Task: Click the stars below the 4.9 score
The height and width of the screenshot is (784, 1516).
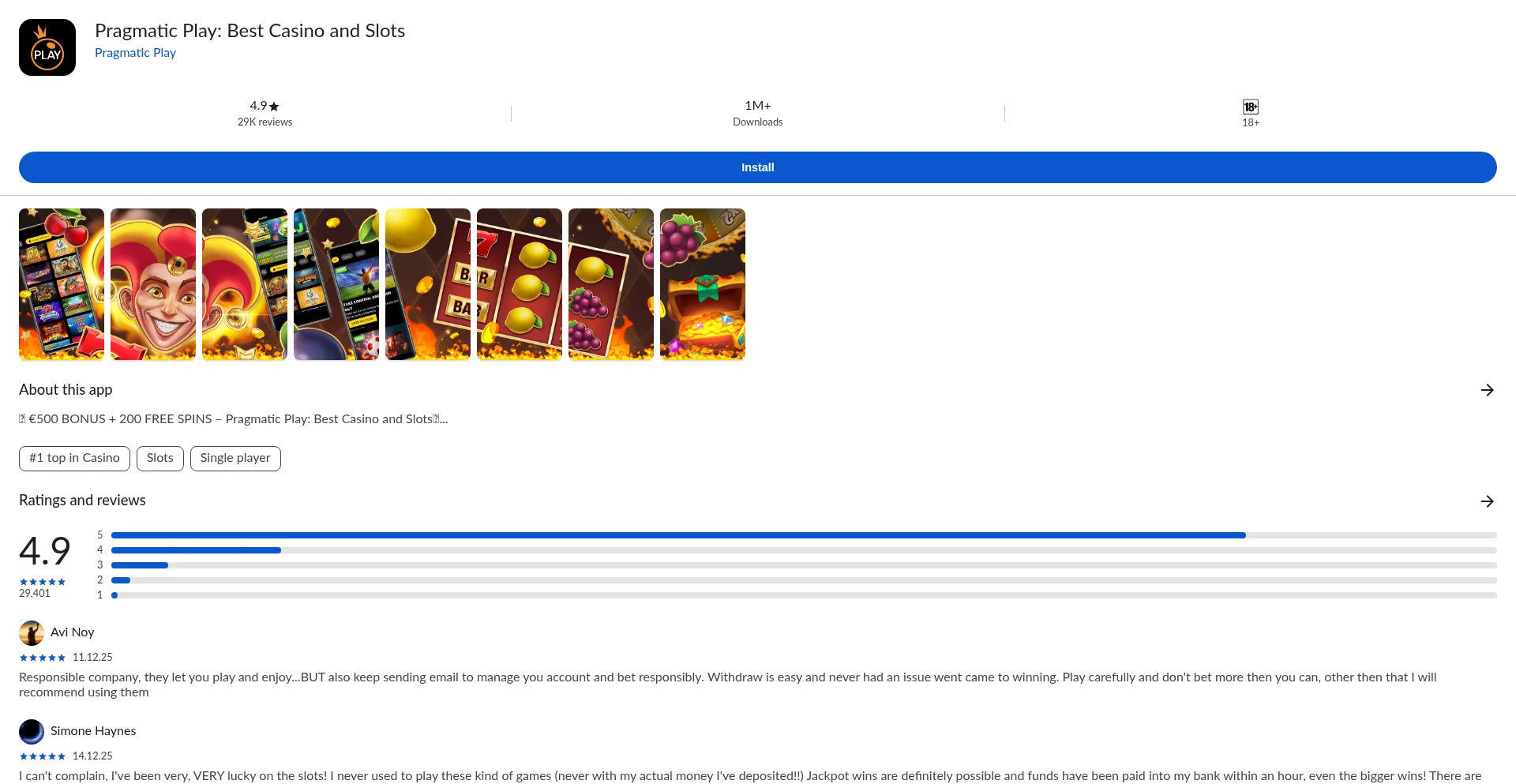Action: point(43,582)
